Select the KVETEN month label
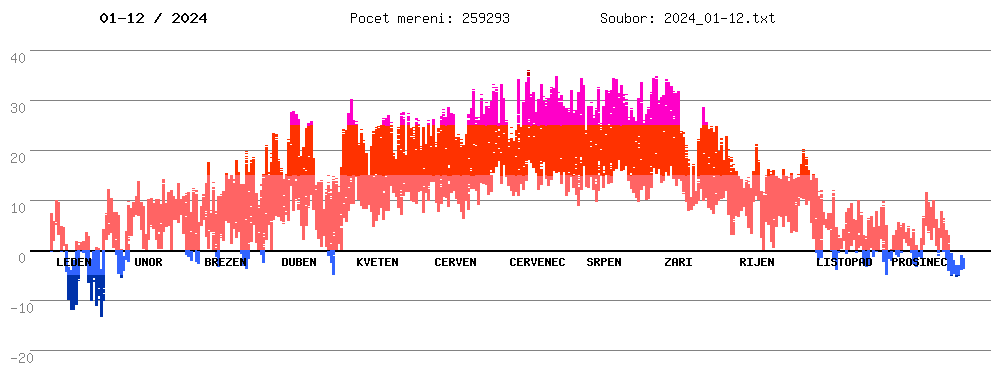Image resolution: width=1000 pixels, height=380 pixels. [x=378, y=262]
